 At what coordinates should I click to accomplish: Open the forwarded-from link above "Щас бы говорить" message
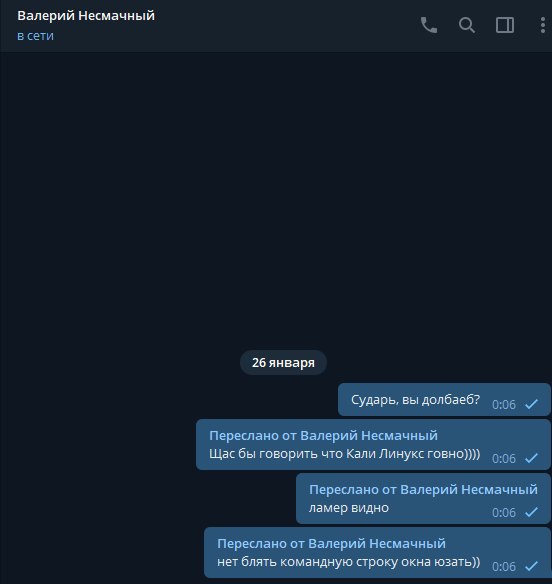pos(323,435)
